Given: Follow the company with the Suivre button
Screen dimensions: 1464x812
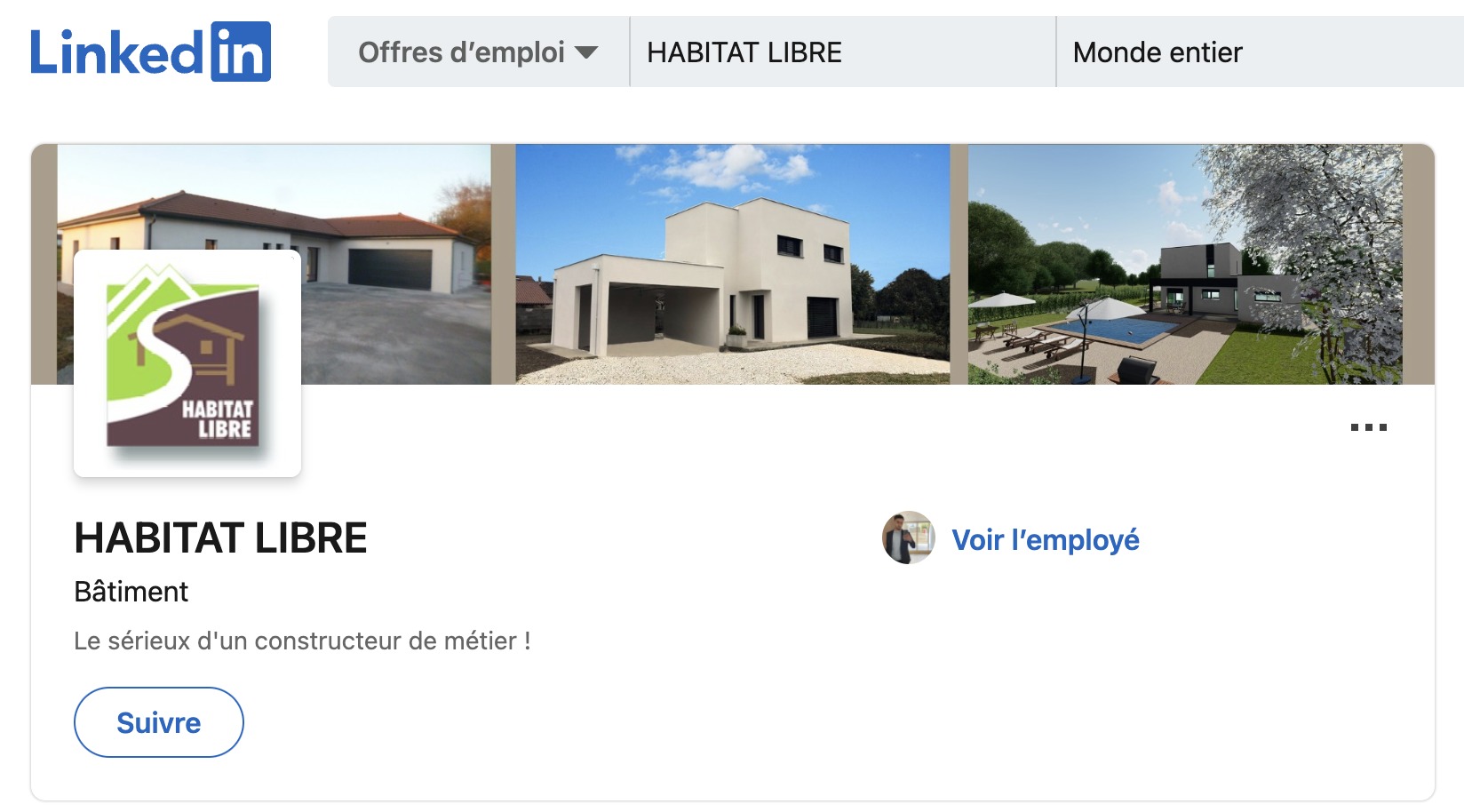Looking at the screenshot, I should (x=159, y=722).
